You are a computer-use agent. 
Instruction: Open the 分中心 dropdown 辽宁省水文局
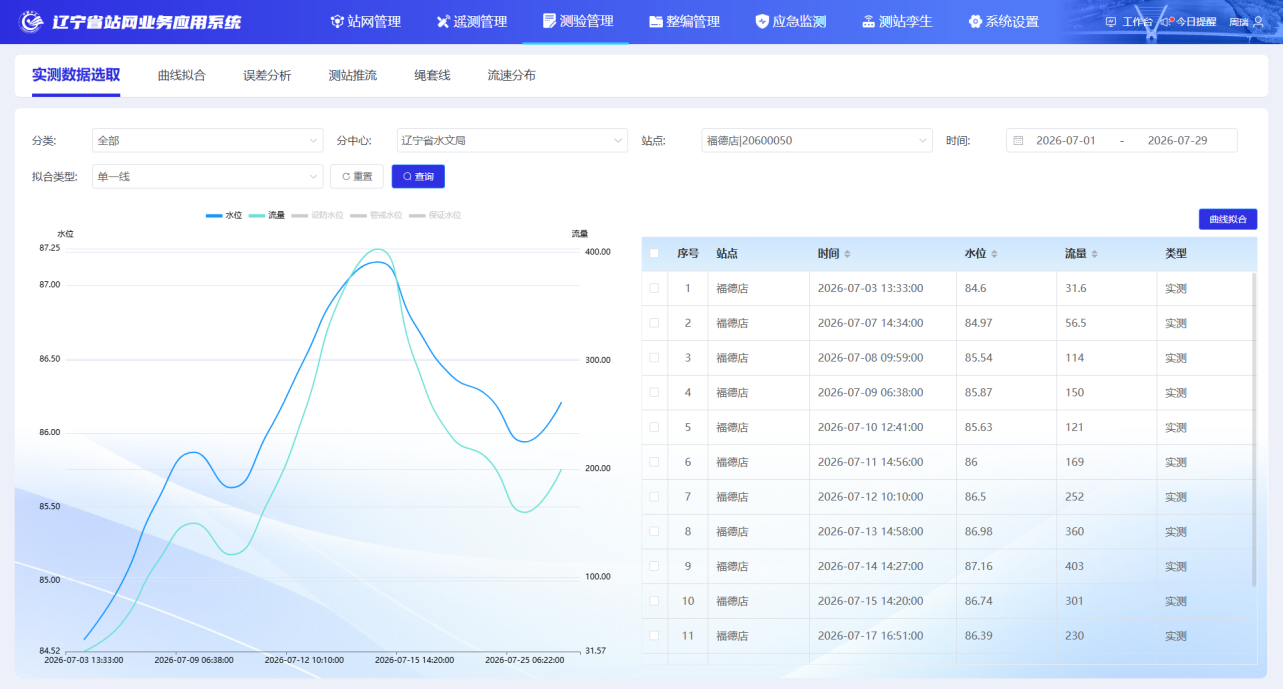coord(512,141)
